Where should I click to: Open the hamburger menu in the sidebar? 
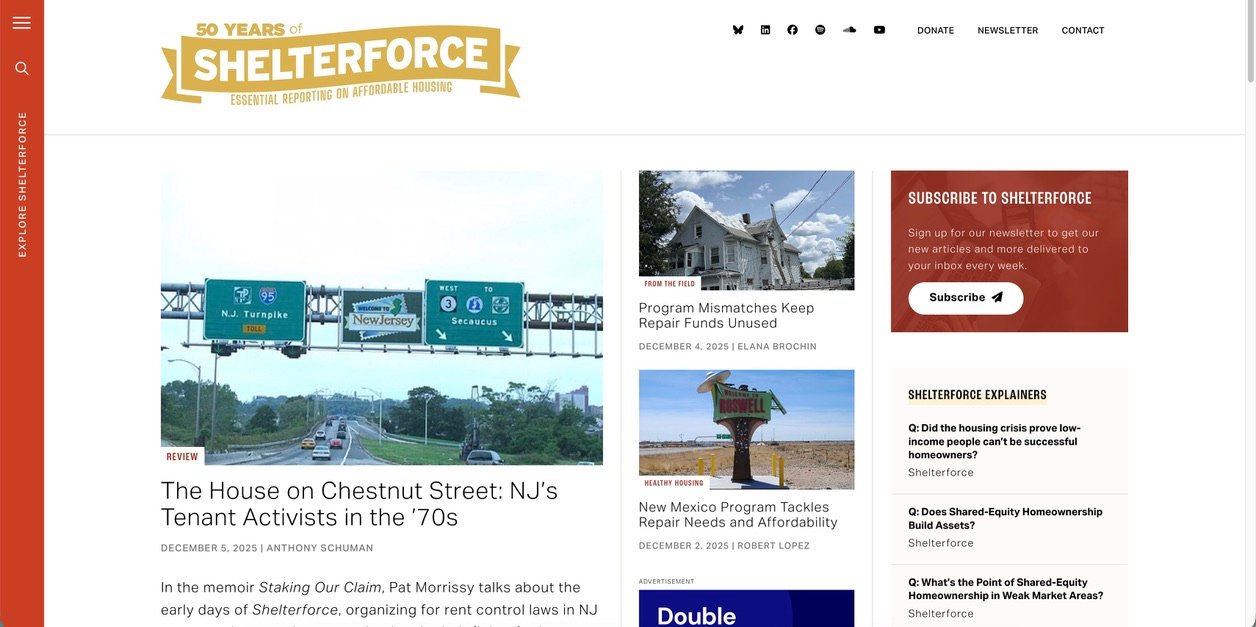coord(22,23)
